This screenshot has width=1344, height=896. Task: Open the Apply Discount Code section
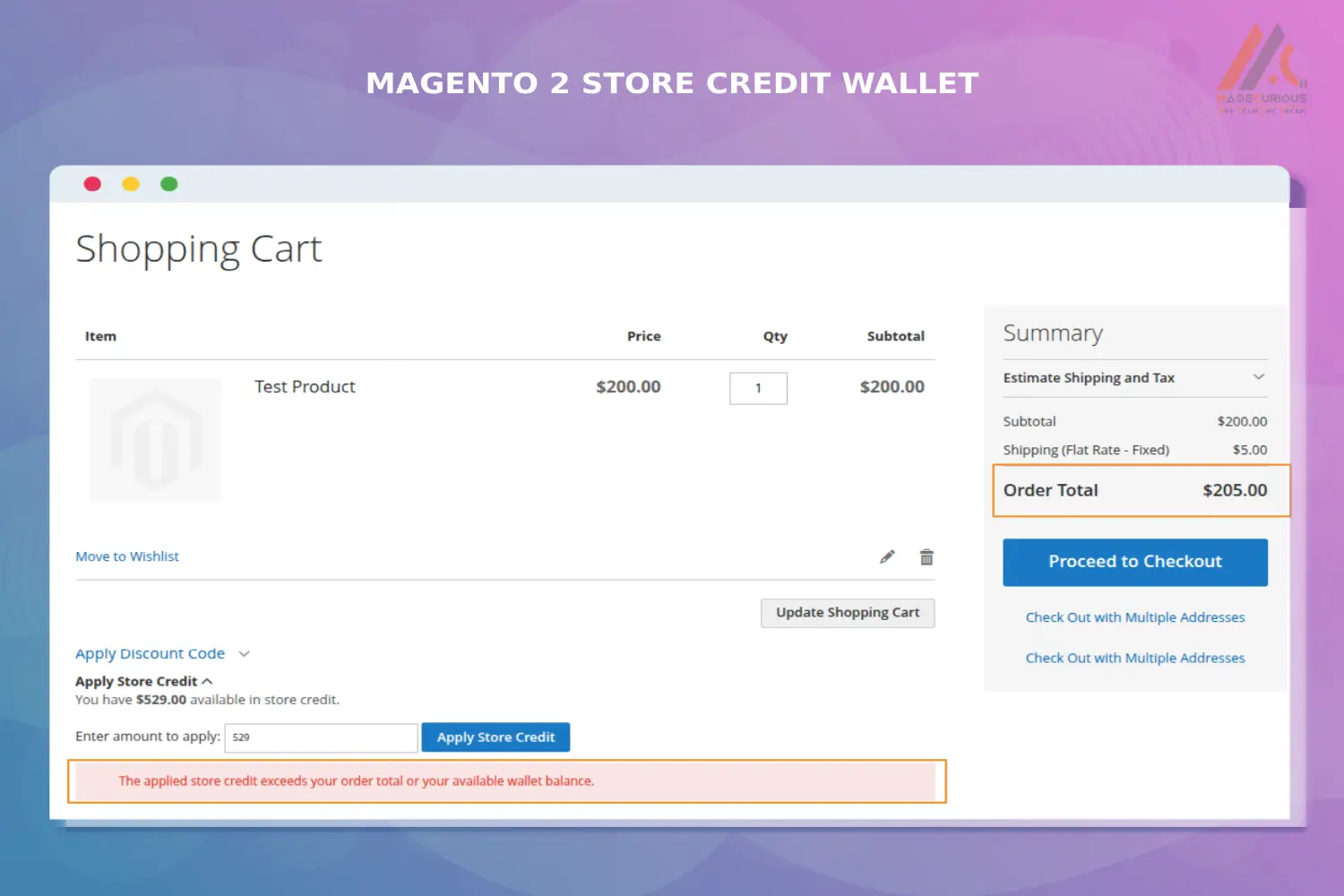pyautogui.click(x=151, y=653)
